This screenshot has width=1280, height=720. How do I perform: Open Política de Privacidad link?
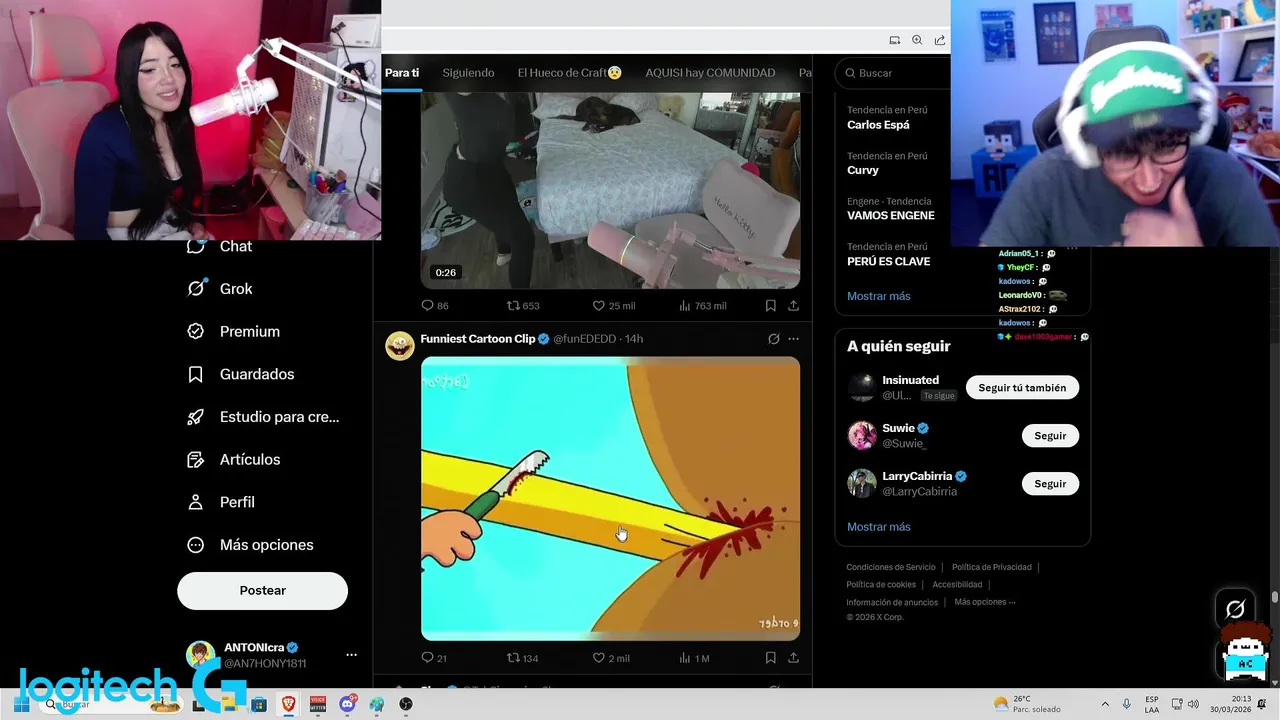pos(992,567)
